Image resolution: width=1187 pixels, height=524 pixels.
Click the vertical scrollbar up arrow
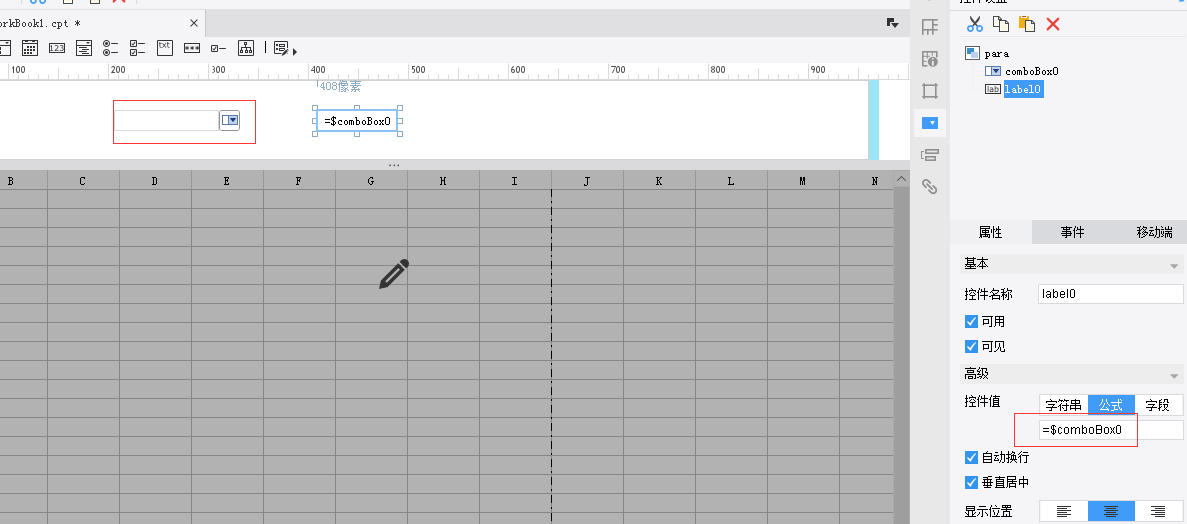tap(901, 179)
